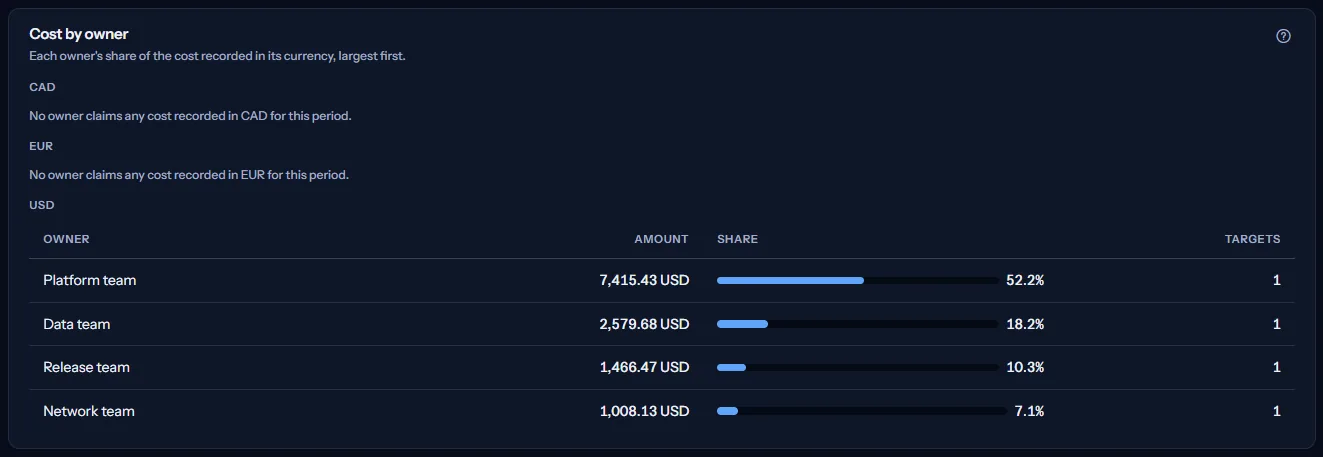Click the Data team share progress bar
1323x457 pixels.
point(857,324)
